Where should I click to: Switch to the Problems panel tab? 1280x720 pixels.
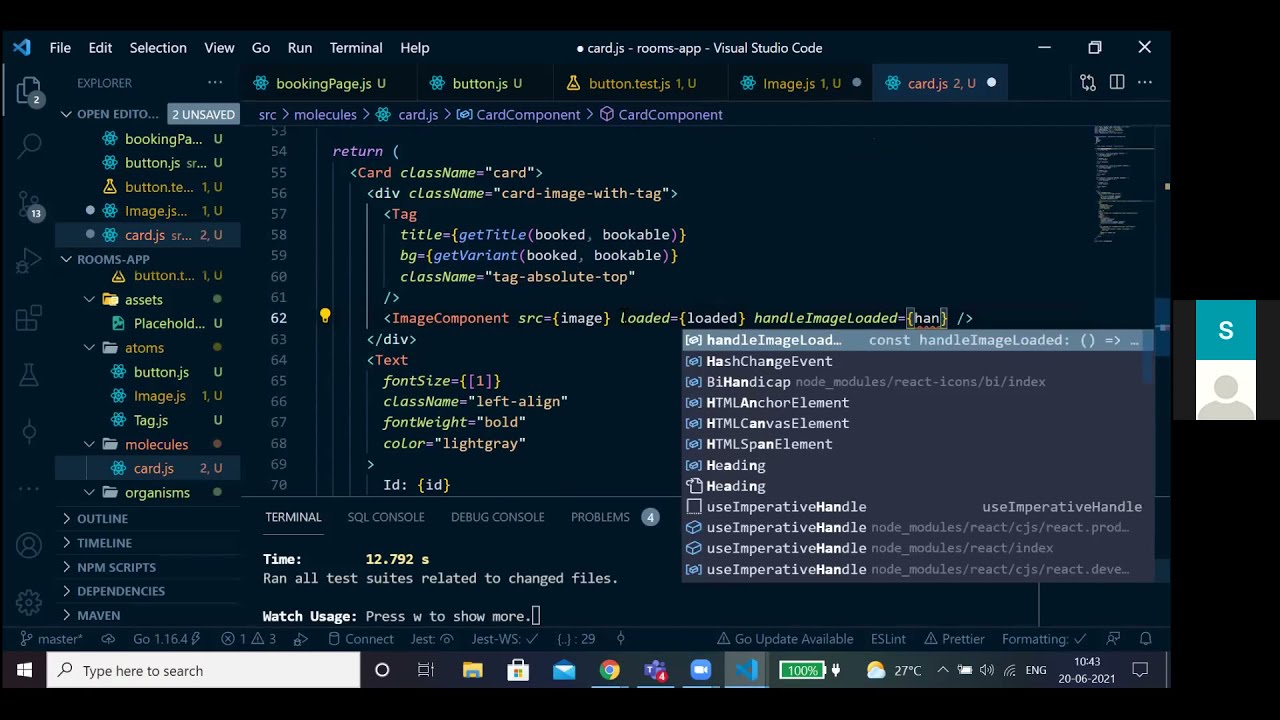(600, 517)
